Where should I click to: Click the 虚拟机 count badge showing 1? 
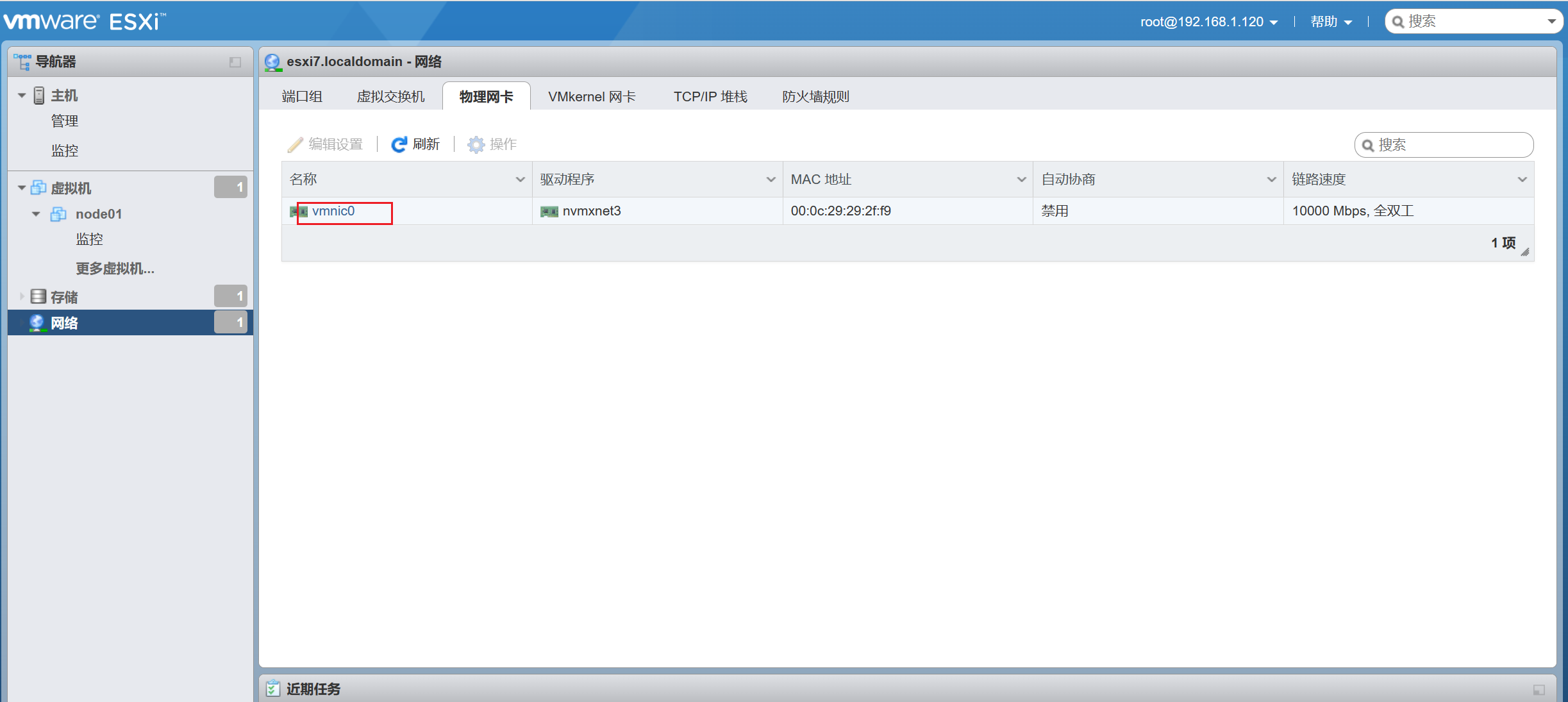pos(231,187)
